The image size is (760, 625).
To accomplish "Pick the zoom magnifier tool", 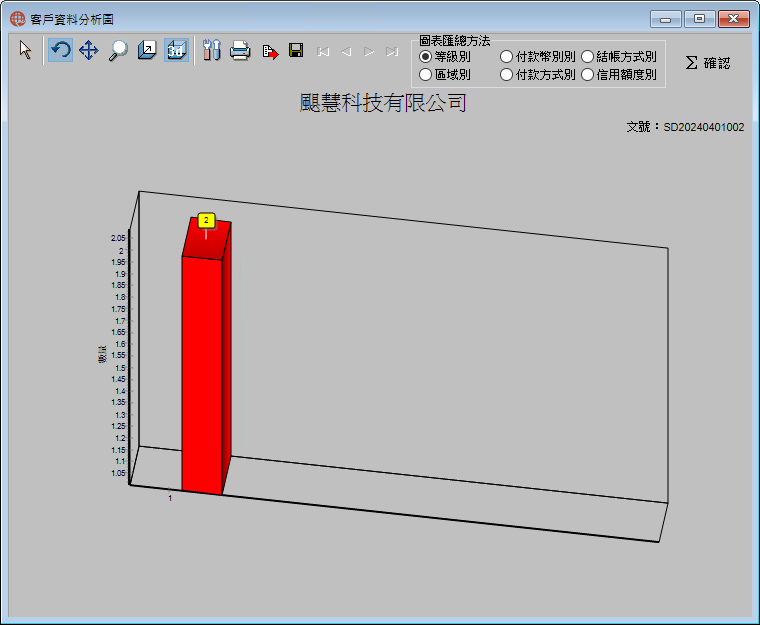I will [x=118, y=50].
